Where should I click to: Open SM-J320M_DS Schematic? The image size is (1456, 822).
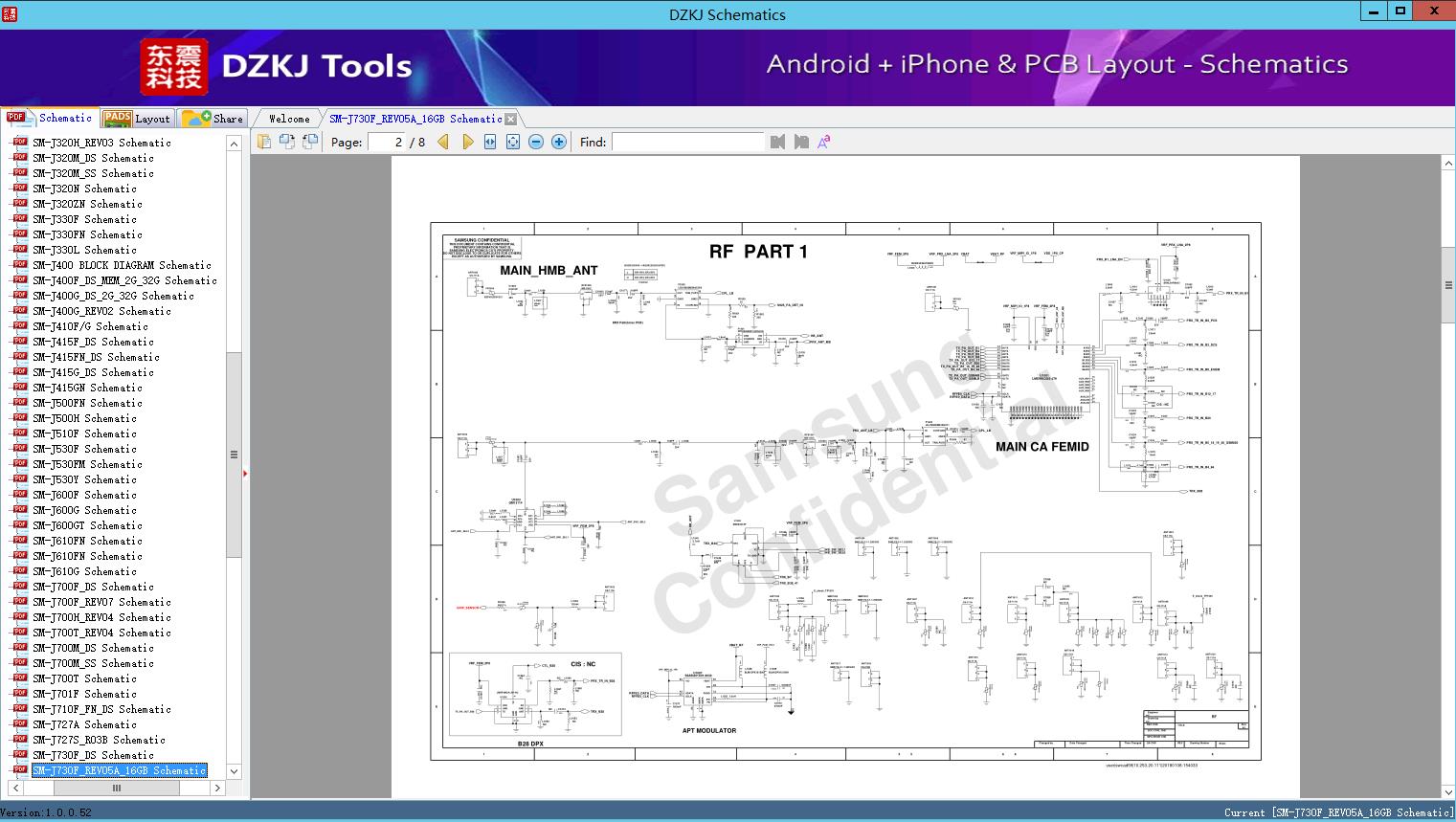[93, 158]
